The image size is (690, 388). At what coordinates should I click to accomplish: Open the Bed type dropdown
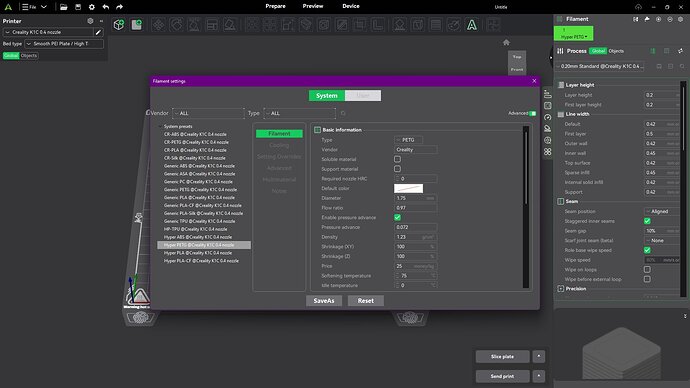pos(64,44)
